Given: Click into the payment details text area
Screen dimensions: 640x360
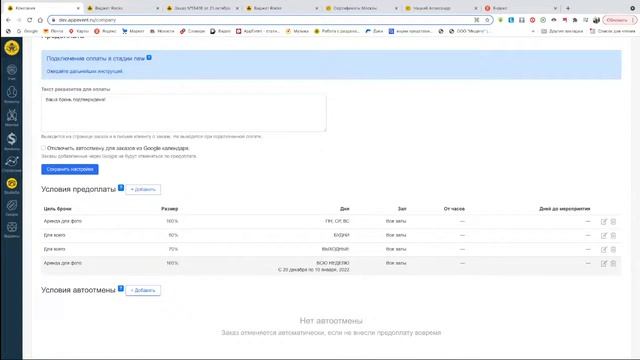Looking at the screenshot, I should point(184,113).
